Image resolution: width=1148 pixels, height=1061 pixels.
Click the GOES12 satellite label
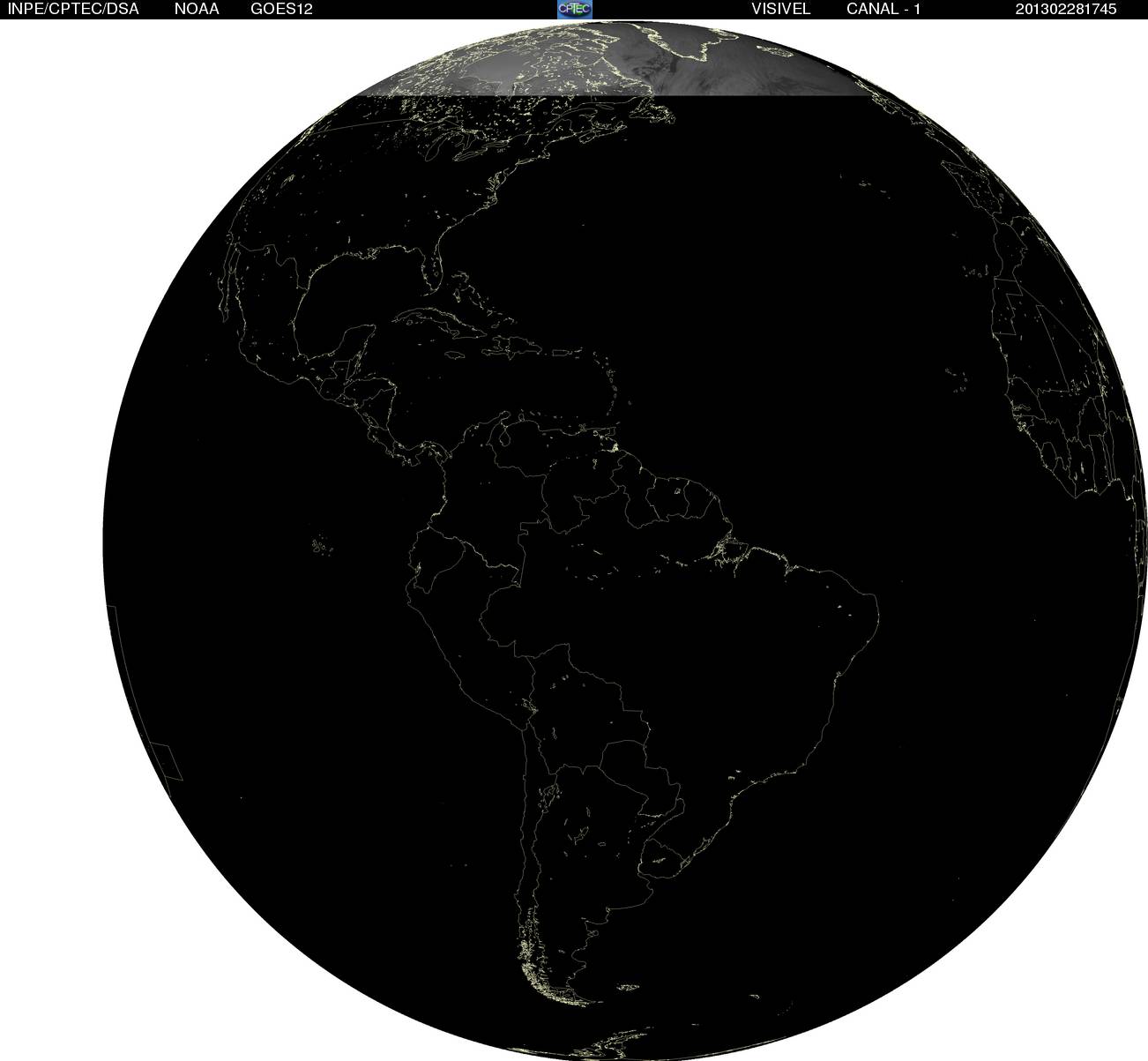(281, 9)
